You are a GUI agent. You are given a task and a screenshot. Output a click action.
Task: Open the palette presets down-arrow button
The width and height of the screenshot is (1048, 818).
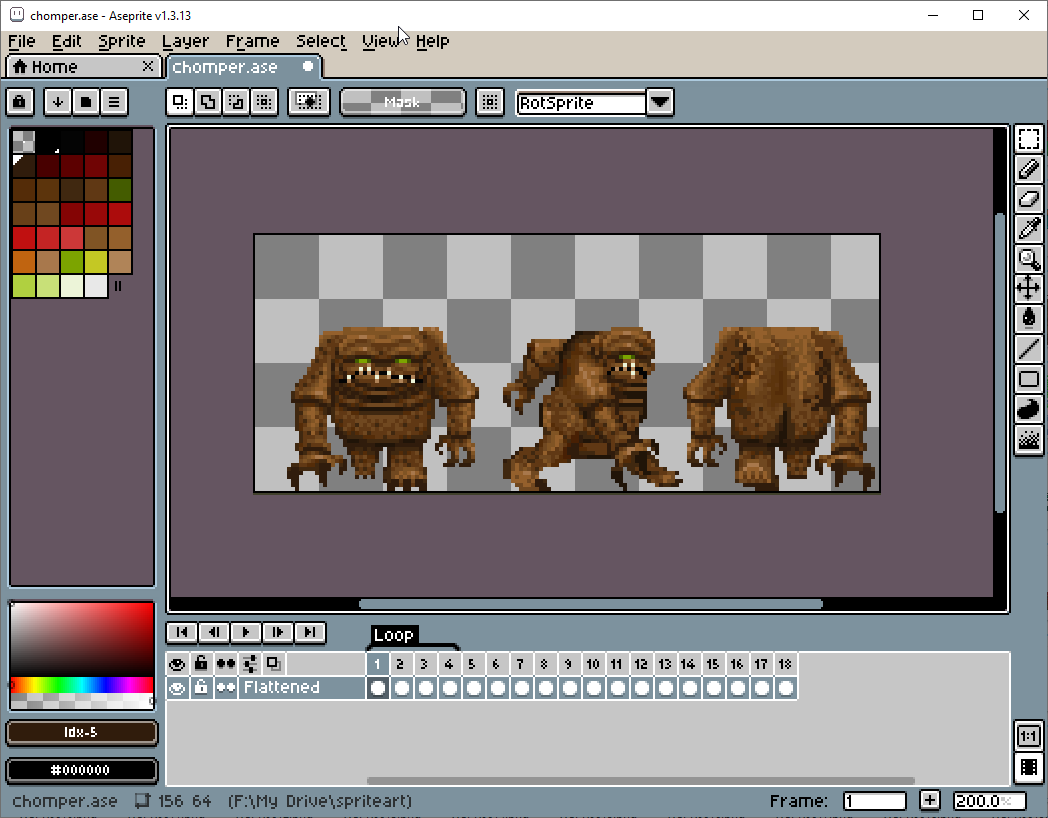pos(58,102)
